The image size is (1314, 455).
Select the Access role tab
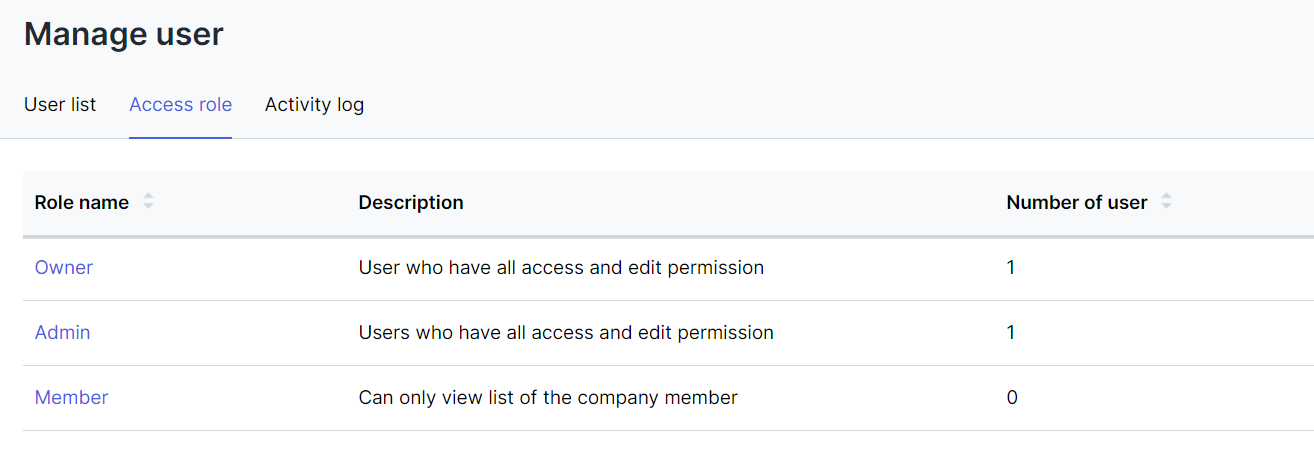180,104
